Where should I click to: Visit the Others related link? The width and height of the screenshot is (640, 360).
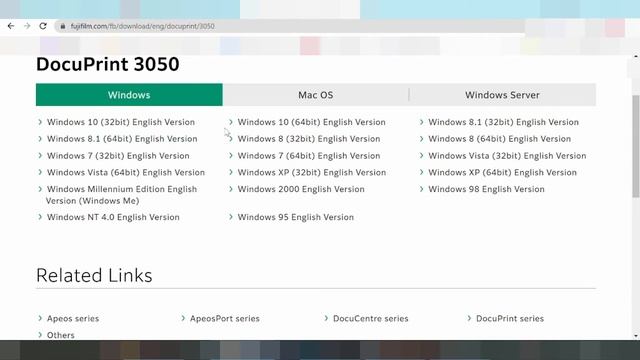[x=60, y=335]
